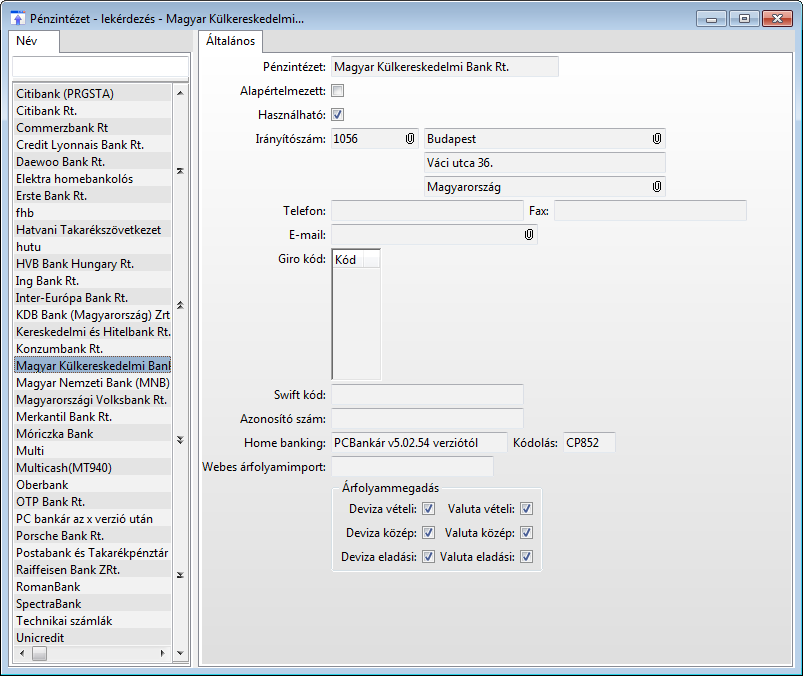This screenshot has height=676, width=803.
Task: Toggle the Deviza vételi checkbox
Action: point(428,509)
